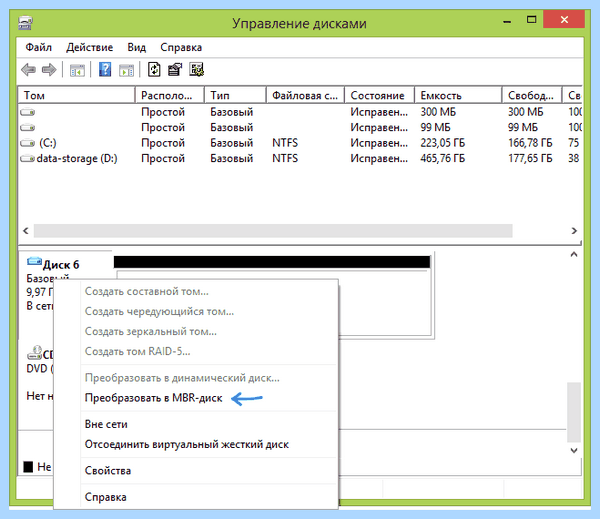Sort by the Свобод... column header
Image resolution: width=600 pixels, height=519 pixels.
[x=532, y=95]
